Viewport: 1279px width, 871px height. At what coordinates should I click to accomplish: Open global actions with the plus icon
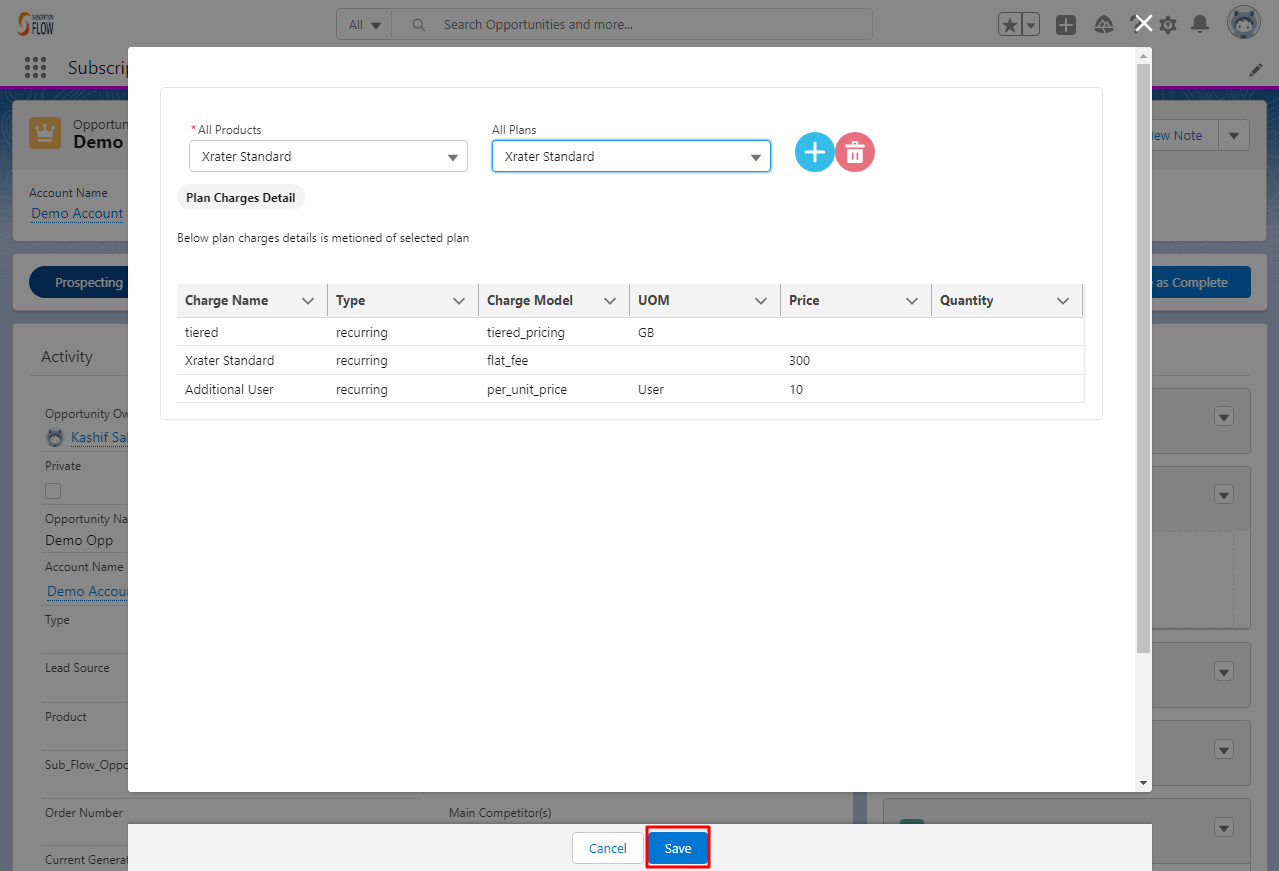tap(1065, 24)
